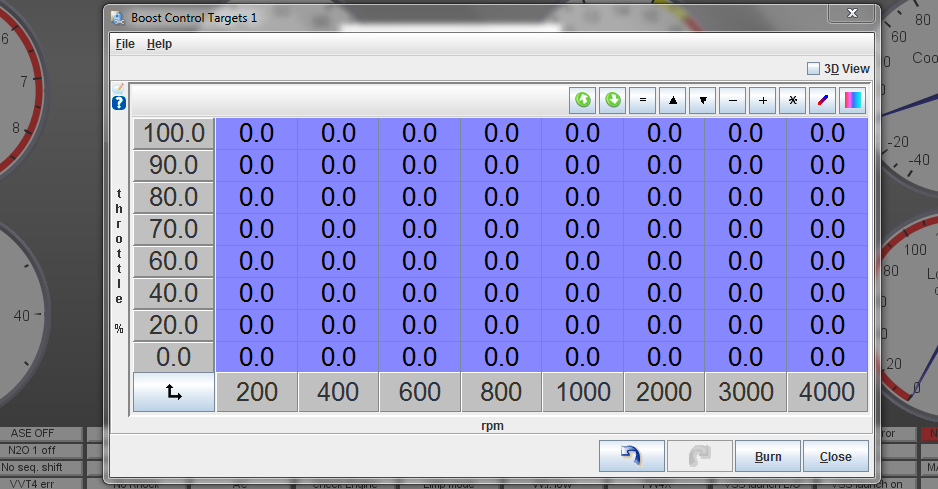
Task: Click the asterisk multiply toolbar button
Action: click(x=793, y=100)
